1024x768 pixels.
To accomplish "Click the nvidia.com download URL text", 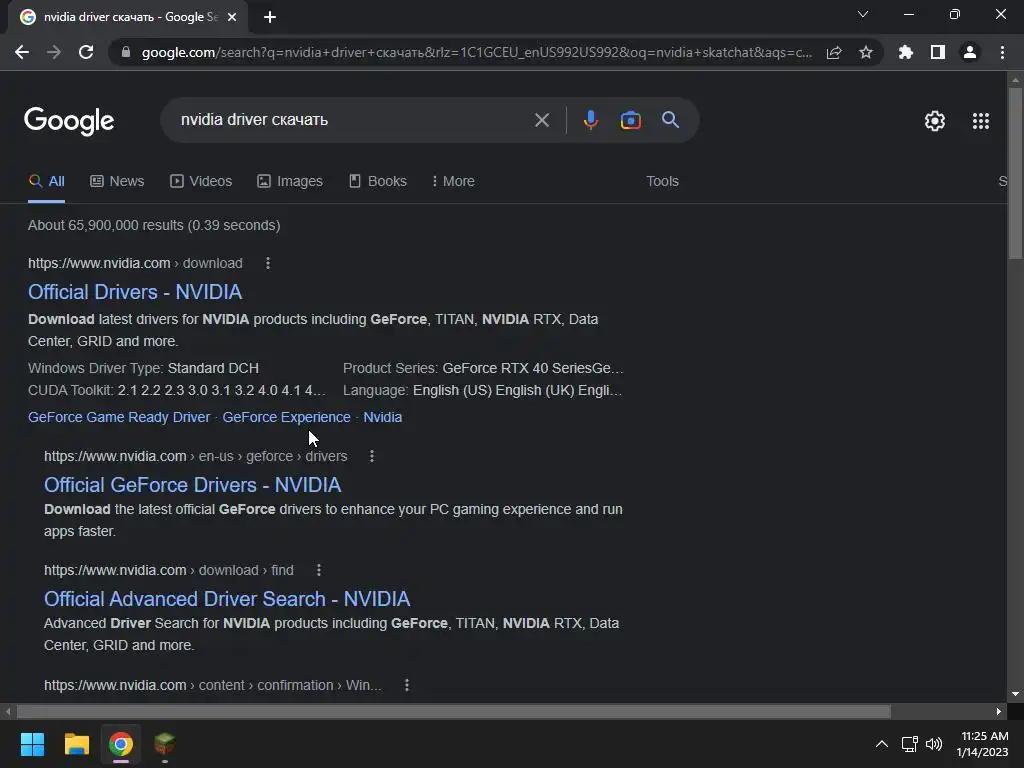I will point(135,263).
